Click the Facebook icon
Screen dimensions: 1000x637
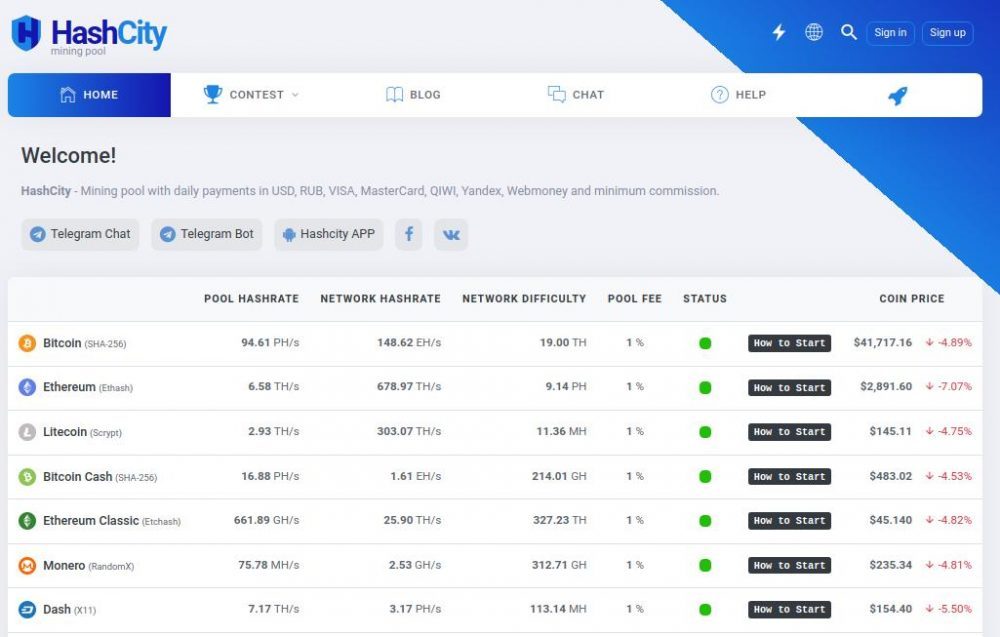point(408,234)
